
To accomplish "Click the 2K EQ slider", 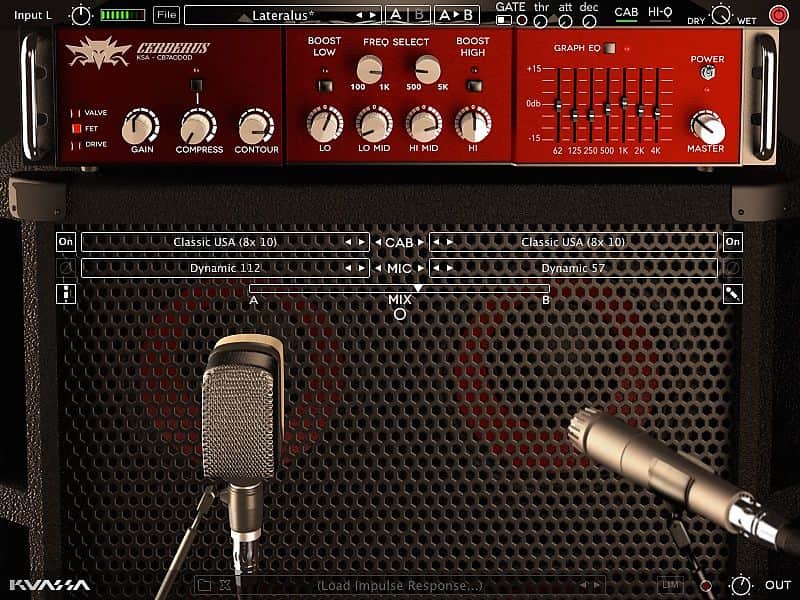I will coord(640,109).
